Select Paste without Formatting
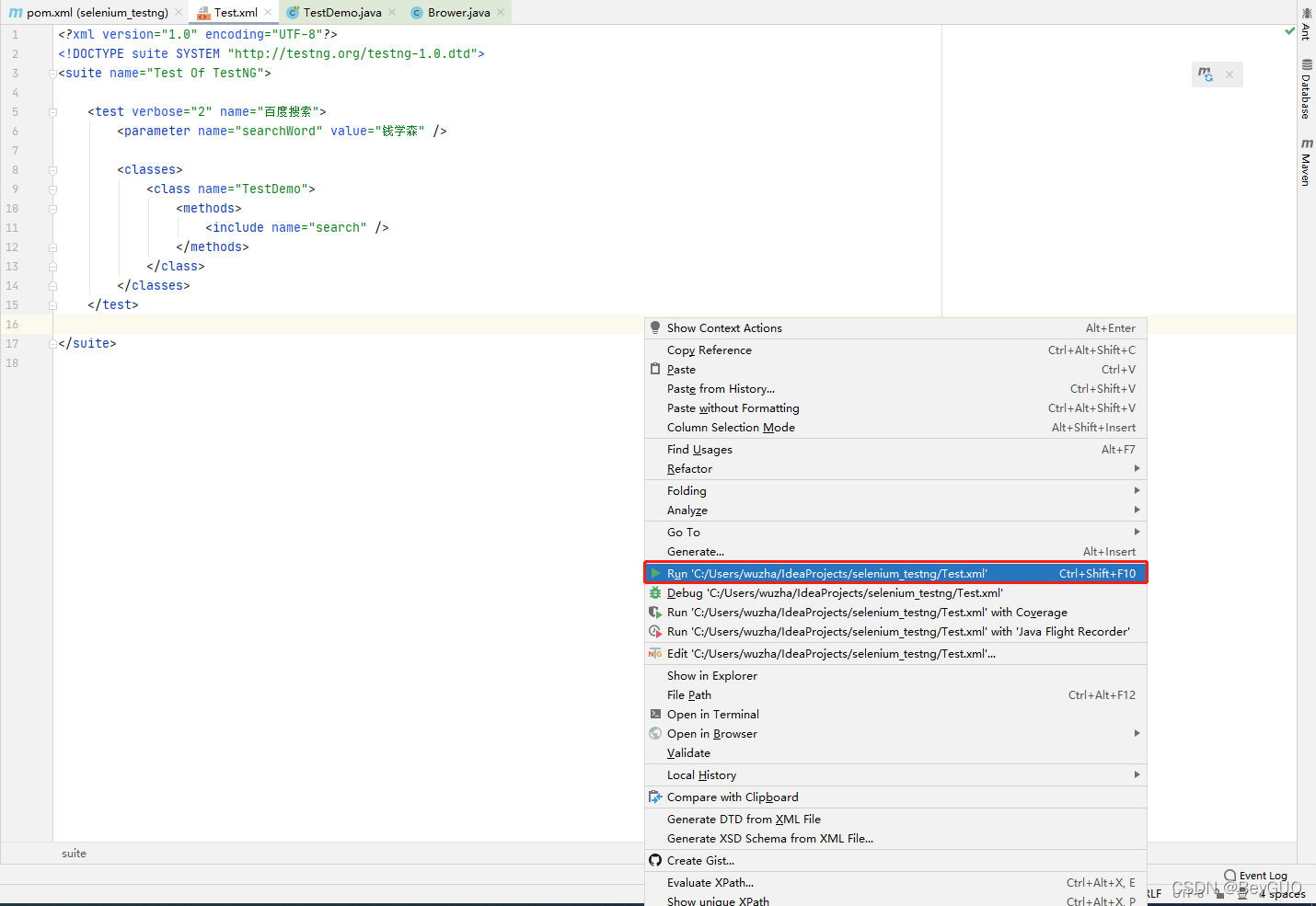Viewport: 1316px width, 906px height. click(x=895, y=408)
